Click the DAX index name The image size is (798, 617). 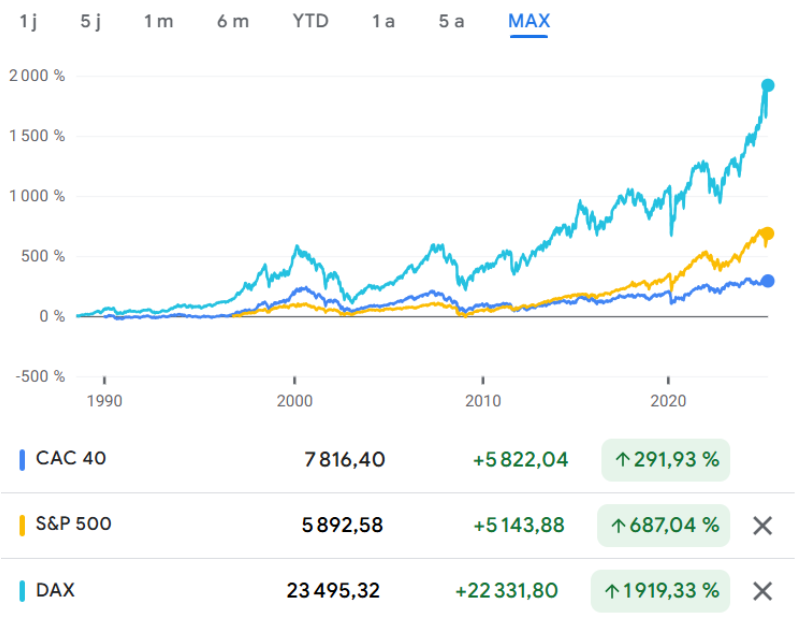click(x=55, y=590)
